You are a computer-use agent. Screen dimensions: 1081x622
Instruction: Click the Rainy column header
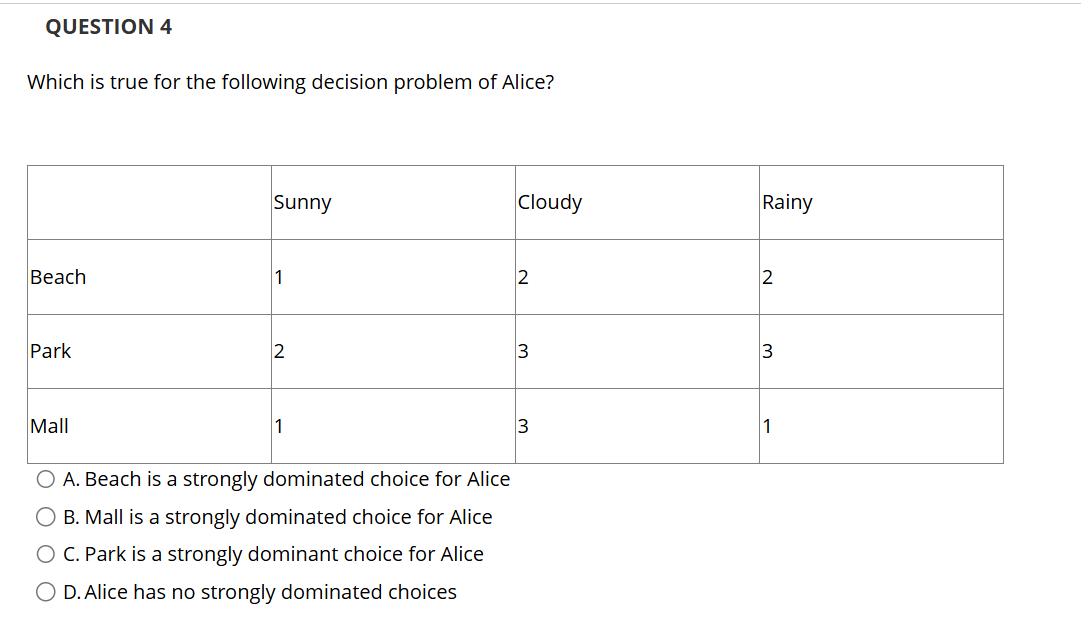point(787,203)
